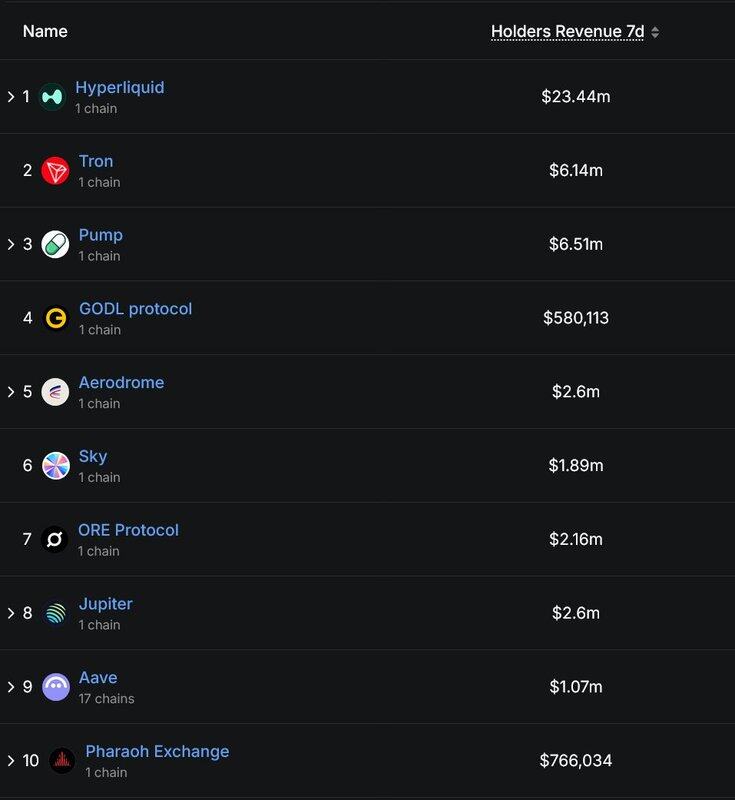Image resolution: width=735 pixels, height=800 pixels.
Task: Expand the Hyperliquid row
Action: coord(11,97)
